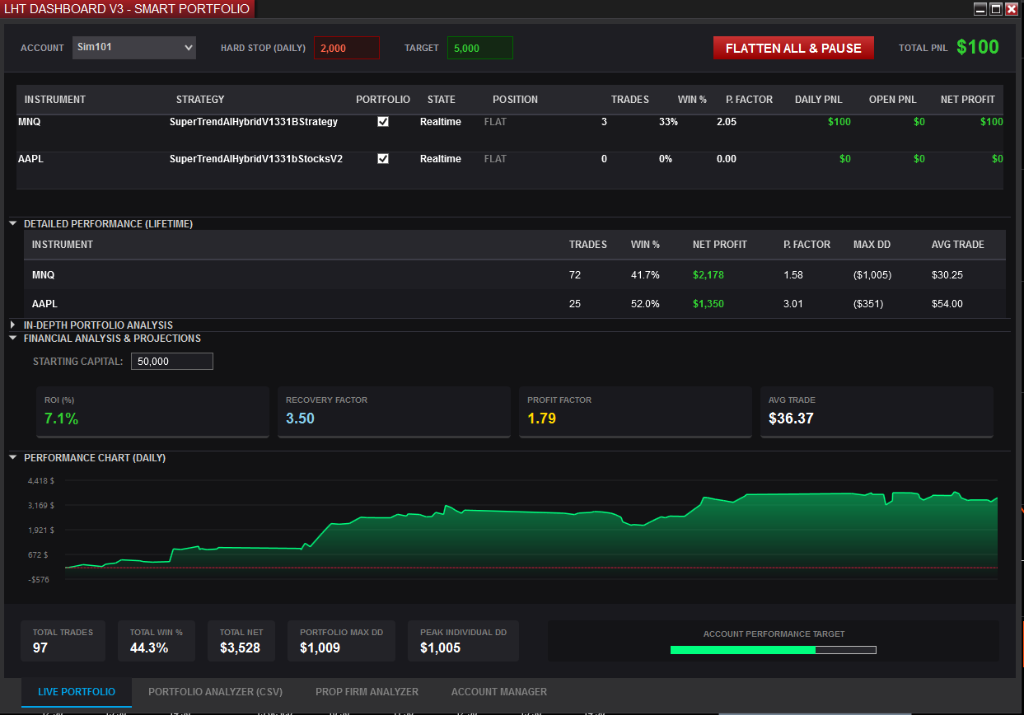1024x715 pixels.
Task: Open the Account dropdown showing Sim101
Action: coord(134,48)
